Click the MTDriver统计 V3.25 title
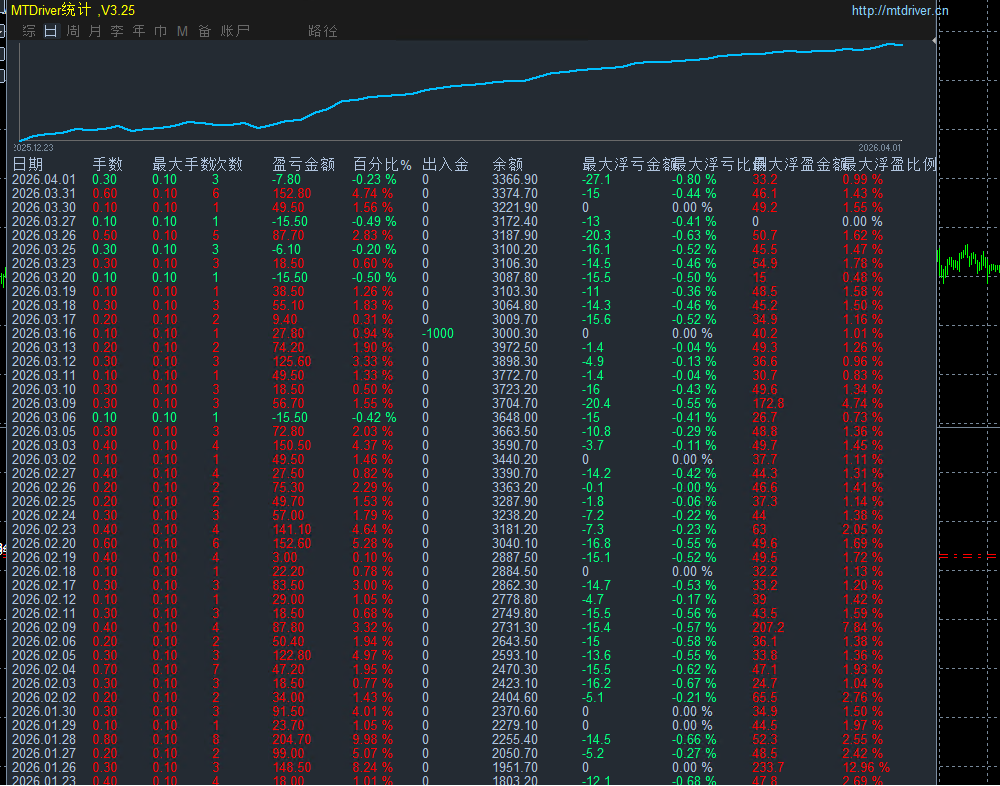 [73, 10]
